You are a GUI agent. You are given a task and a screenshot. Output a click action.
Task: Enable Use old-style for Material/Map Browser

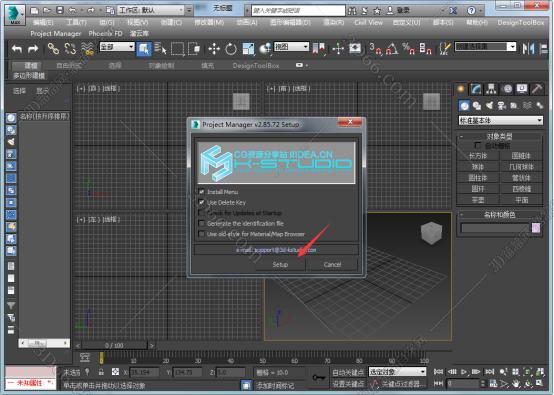click(x=201, y=234)
